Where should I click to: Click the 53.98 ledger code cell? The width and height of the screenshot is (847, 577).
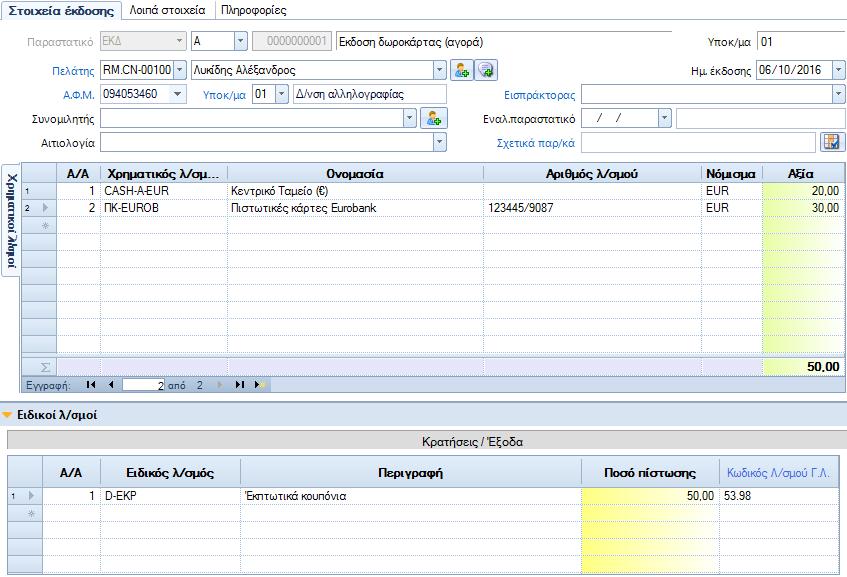pos(779,495)
